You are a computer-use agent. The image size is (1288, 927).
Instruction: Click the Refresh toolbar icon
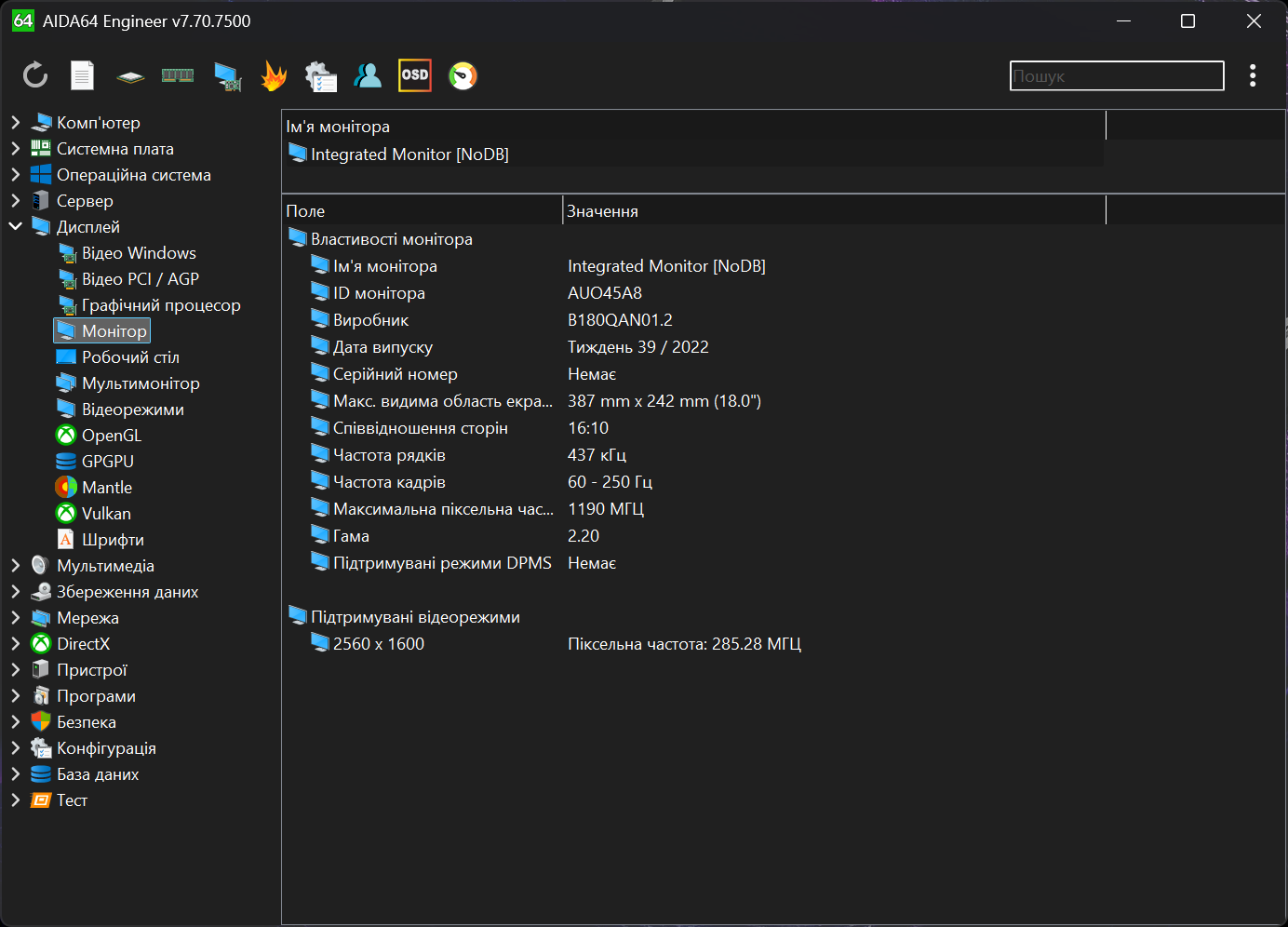click(35, 75)
